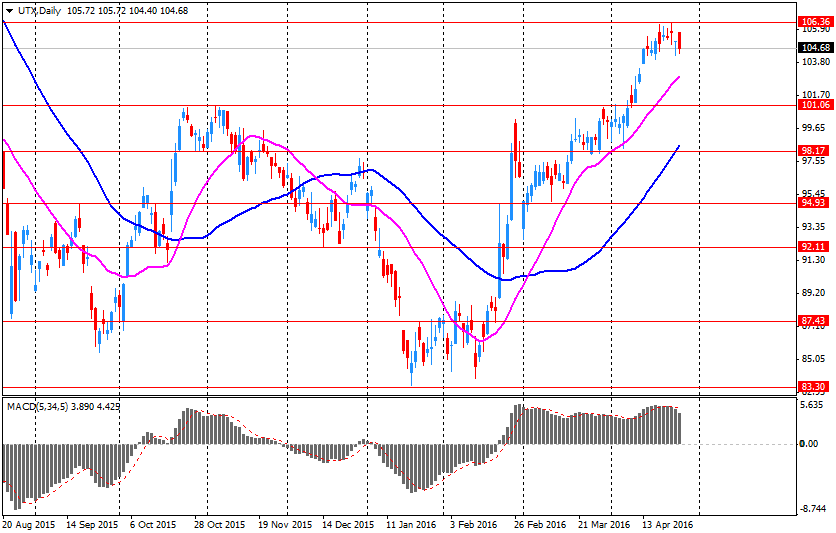Click the 99.65 price axis value

816,128
